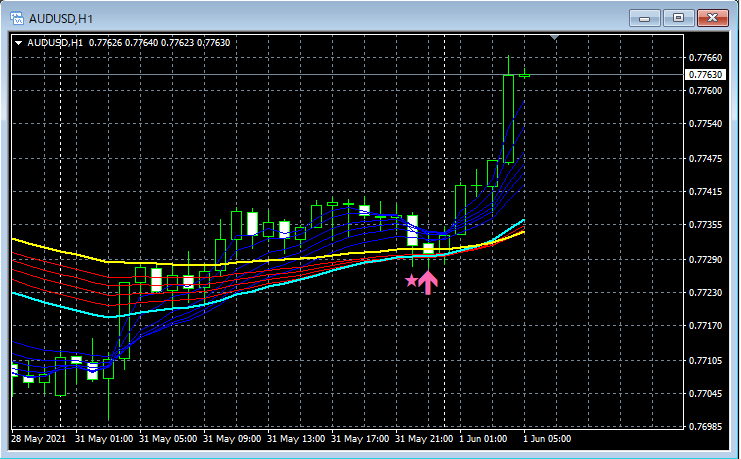This screenshot has width=741, height=459.
Task: Click price scale value 0.76985
Action: click(x=705, y=427)
